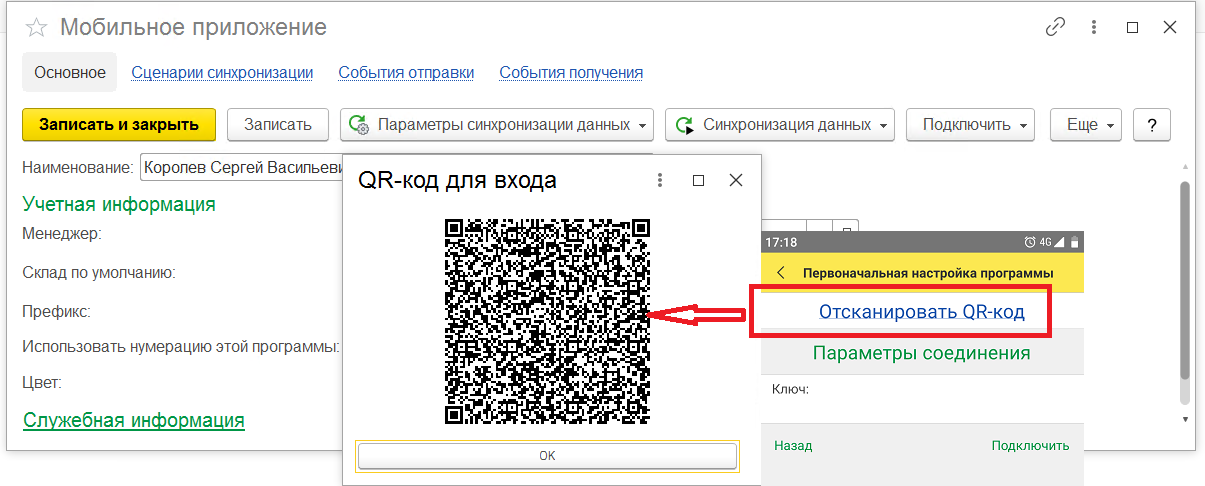Viewport: 1205px width, 486px height.
Task: Click scrollbar down arrow
Action: pyautogui.click(x=1185, y=418)
